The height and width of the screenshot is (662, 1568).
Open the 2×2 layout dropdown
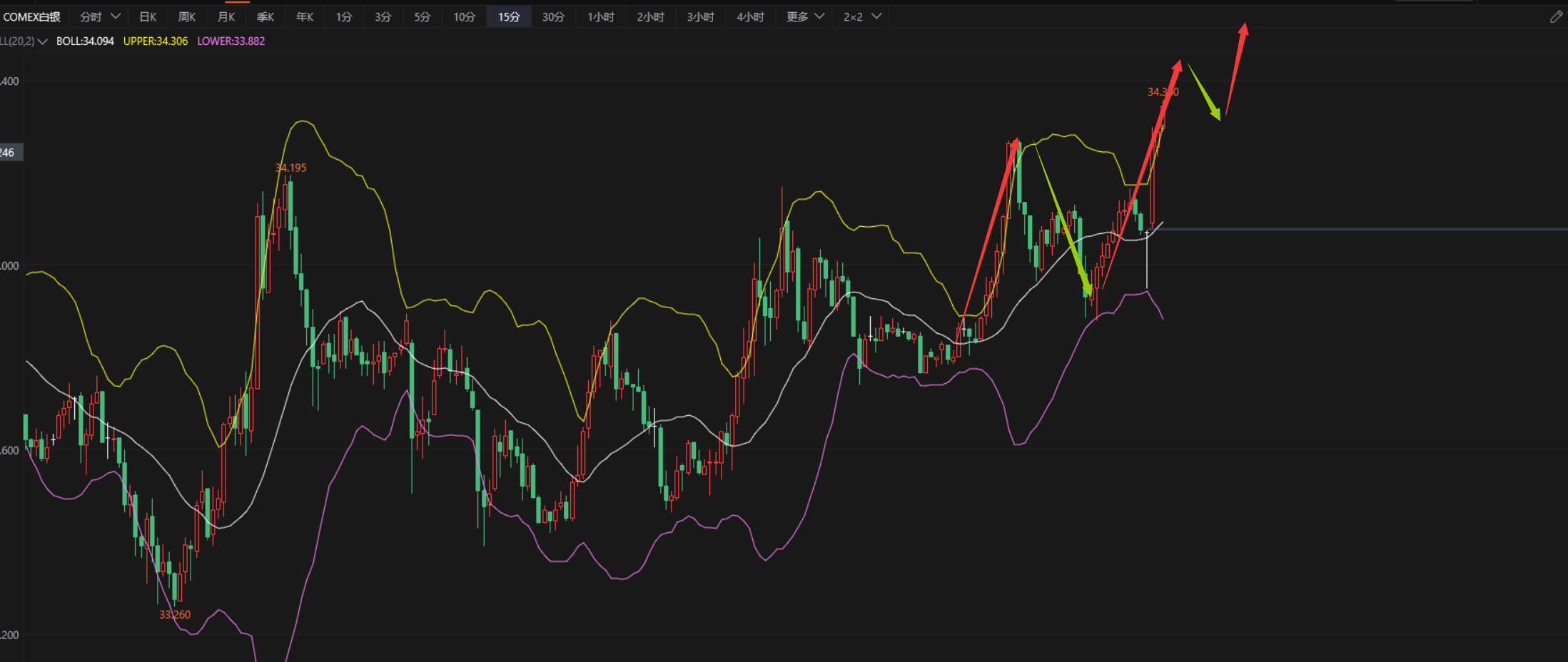click(x=862, y=16)
